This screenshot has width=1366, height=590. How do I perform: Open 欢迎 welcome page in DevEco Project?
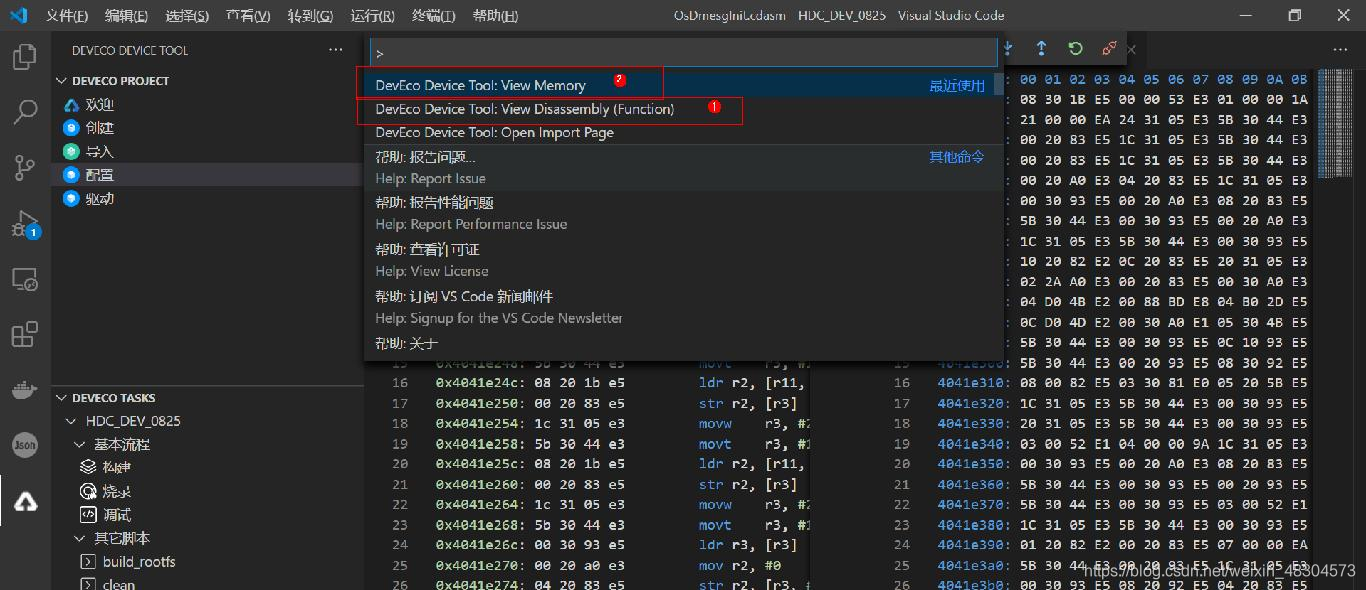[99, 105]
